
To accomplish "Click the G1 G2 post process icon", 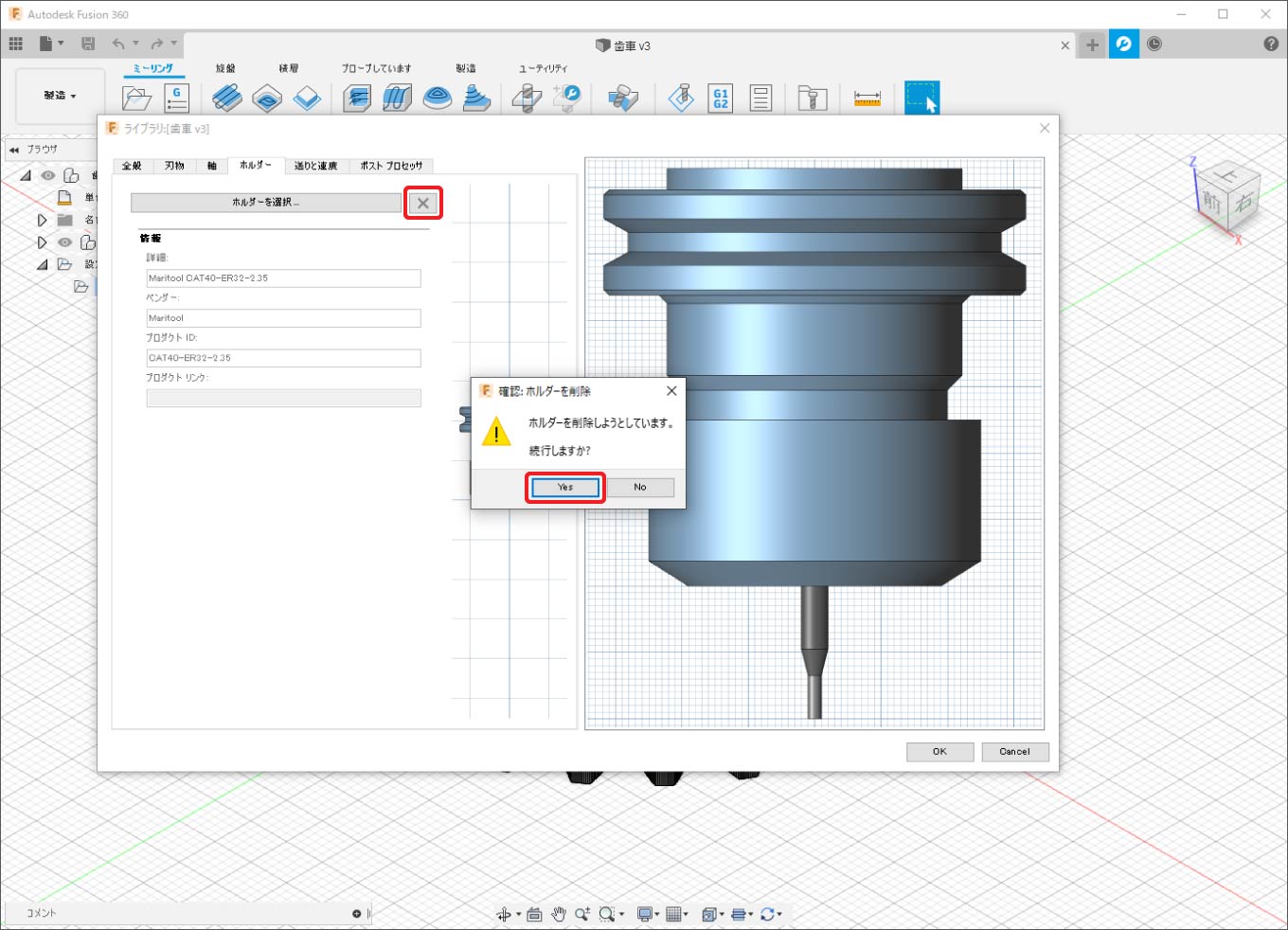I will [721, 98].
